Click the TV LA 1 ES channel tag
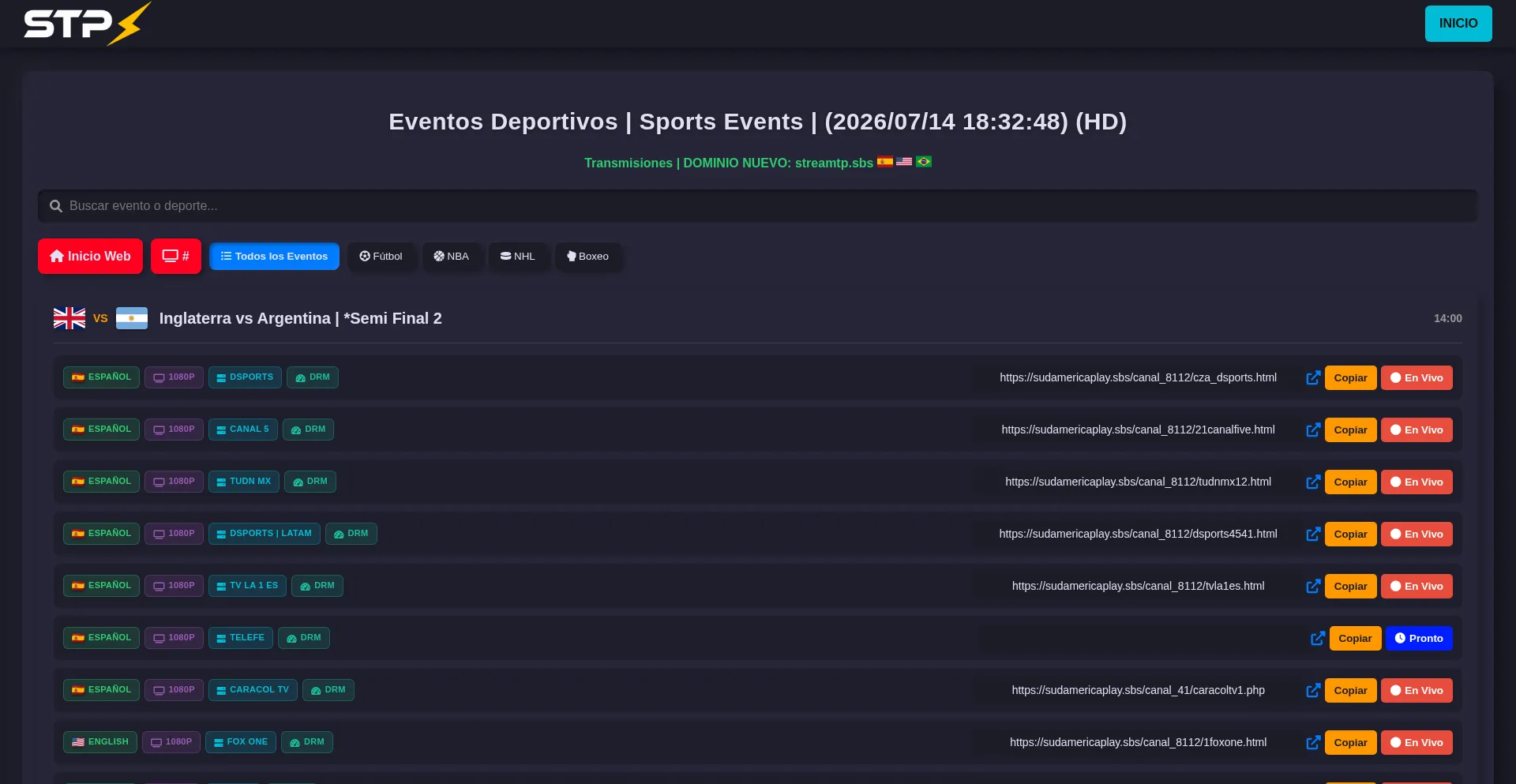Image resolution: width=1516 pixels, height=784 pixels. 247,586
